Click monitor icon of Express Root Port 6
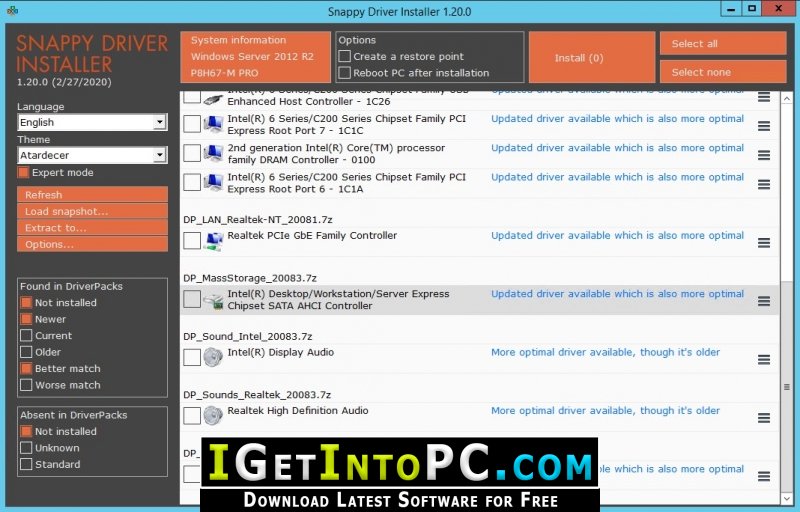 coord(213,182)
